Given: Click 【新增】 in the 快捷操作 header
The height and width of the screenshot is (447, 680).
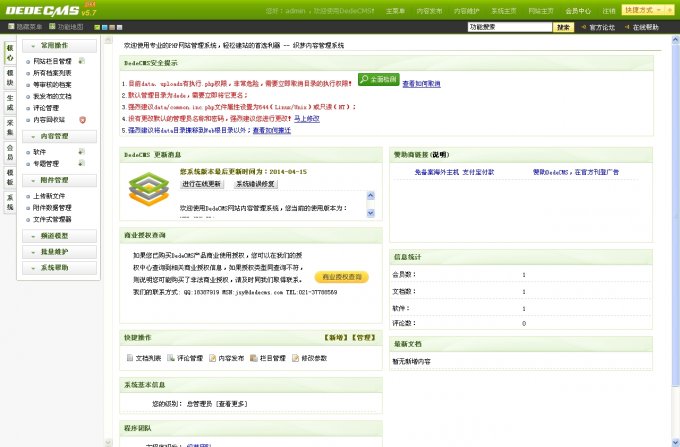Looking at the screenshot, I should click(335, 337).
